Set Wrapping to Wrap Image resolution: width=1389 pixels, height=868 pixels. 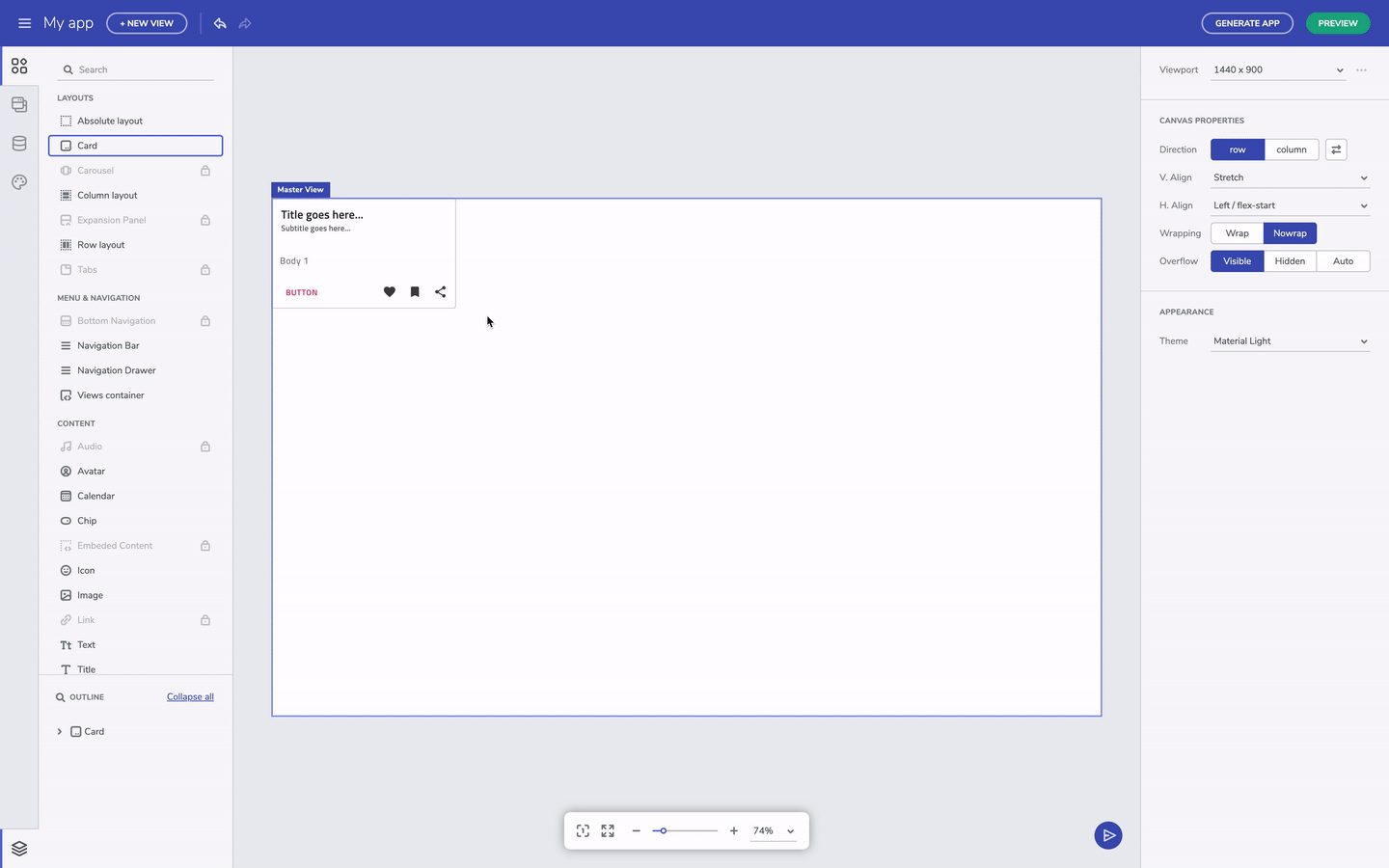(1237, 232)
